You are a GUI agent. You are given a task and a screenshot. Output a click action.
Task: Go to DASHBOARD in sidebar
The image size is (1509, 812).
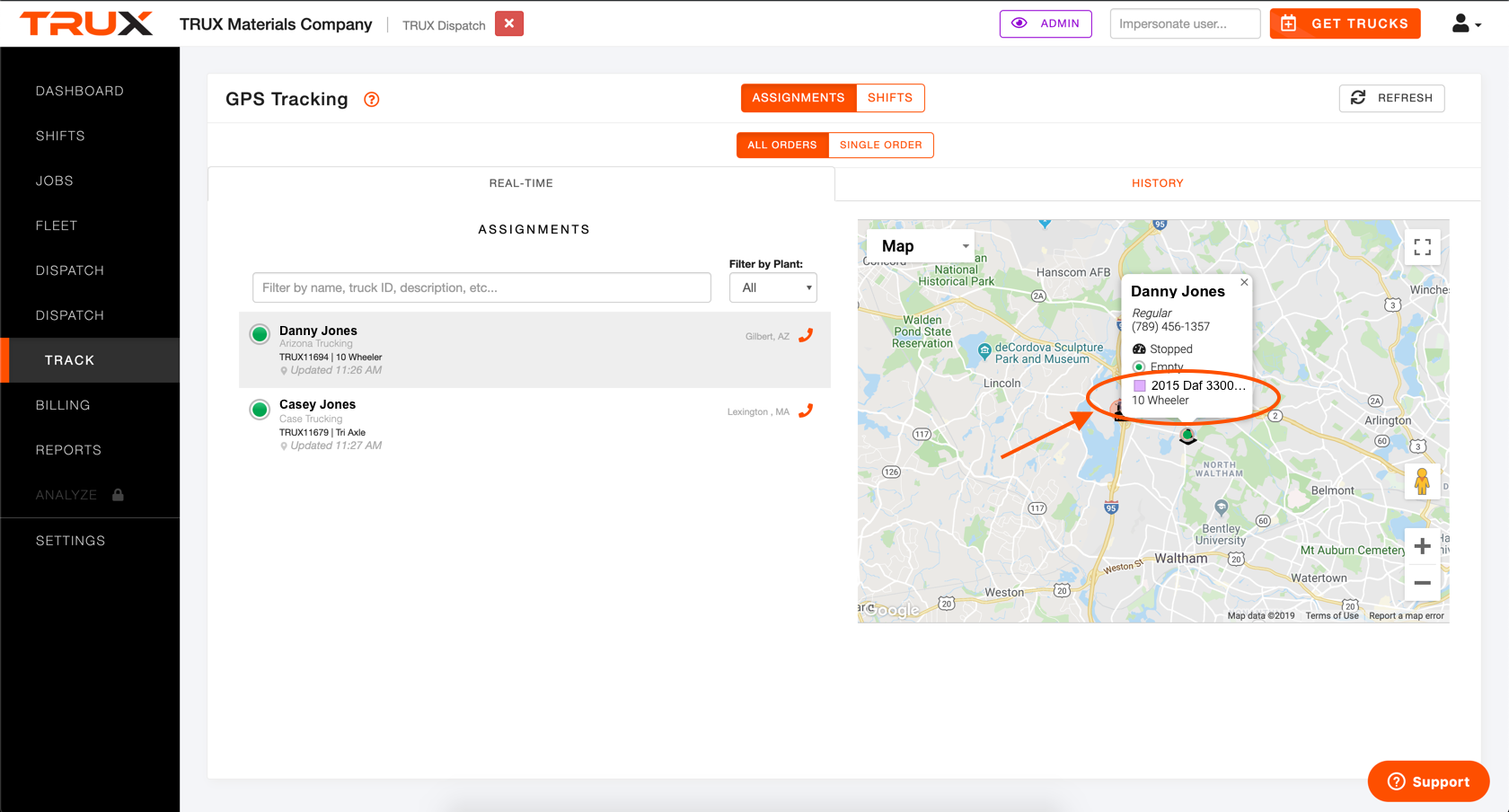(90, 91)
